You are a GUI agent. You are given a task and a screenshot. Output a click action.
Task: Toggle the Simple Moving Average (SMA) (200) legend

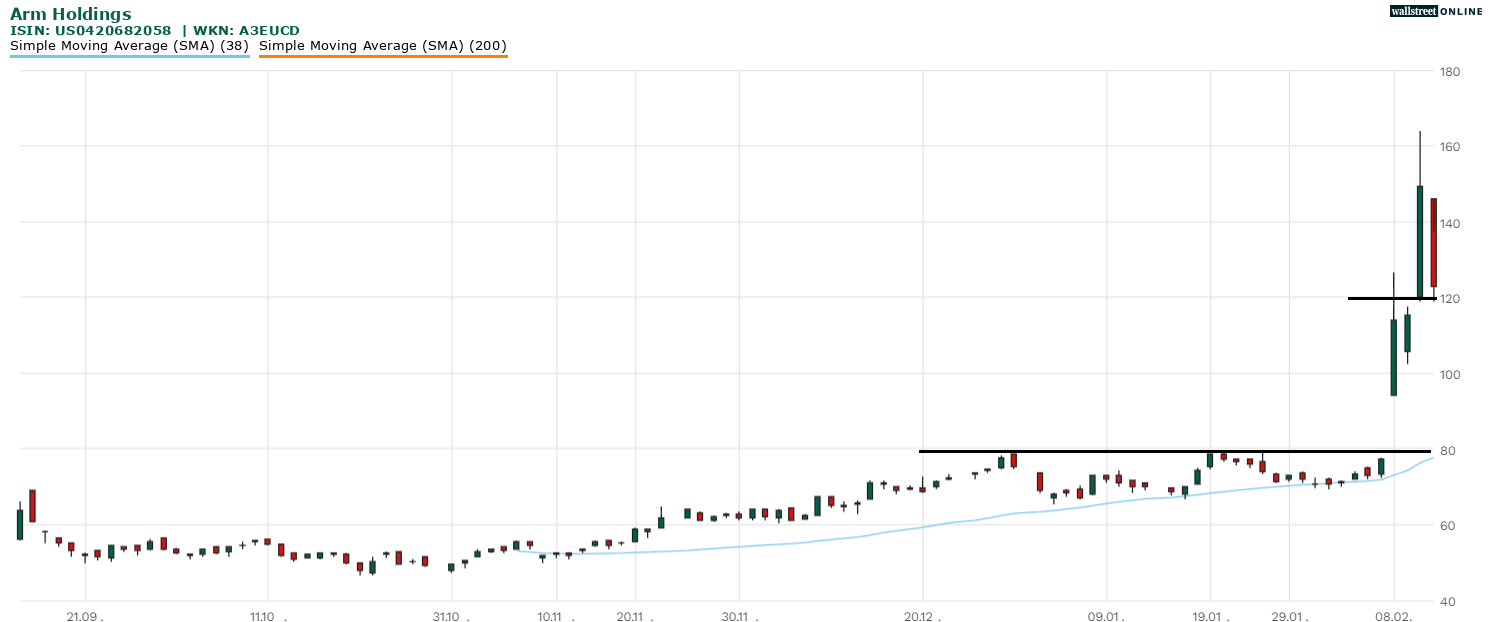coord(383,45)
